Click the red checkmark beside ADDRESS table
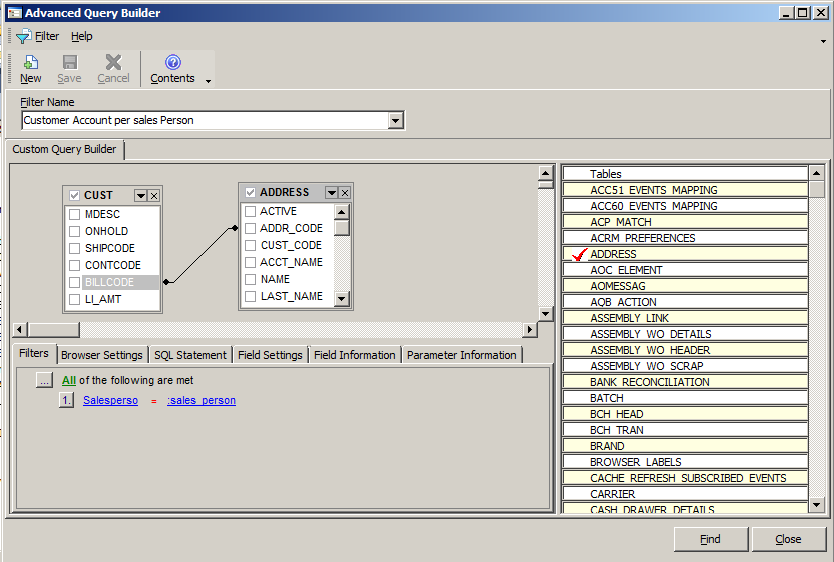Viewport: 834px width, 562px height. pyautogui.click(x=579, y=255)
